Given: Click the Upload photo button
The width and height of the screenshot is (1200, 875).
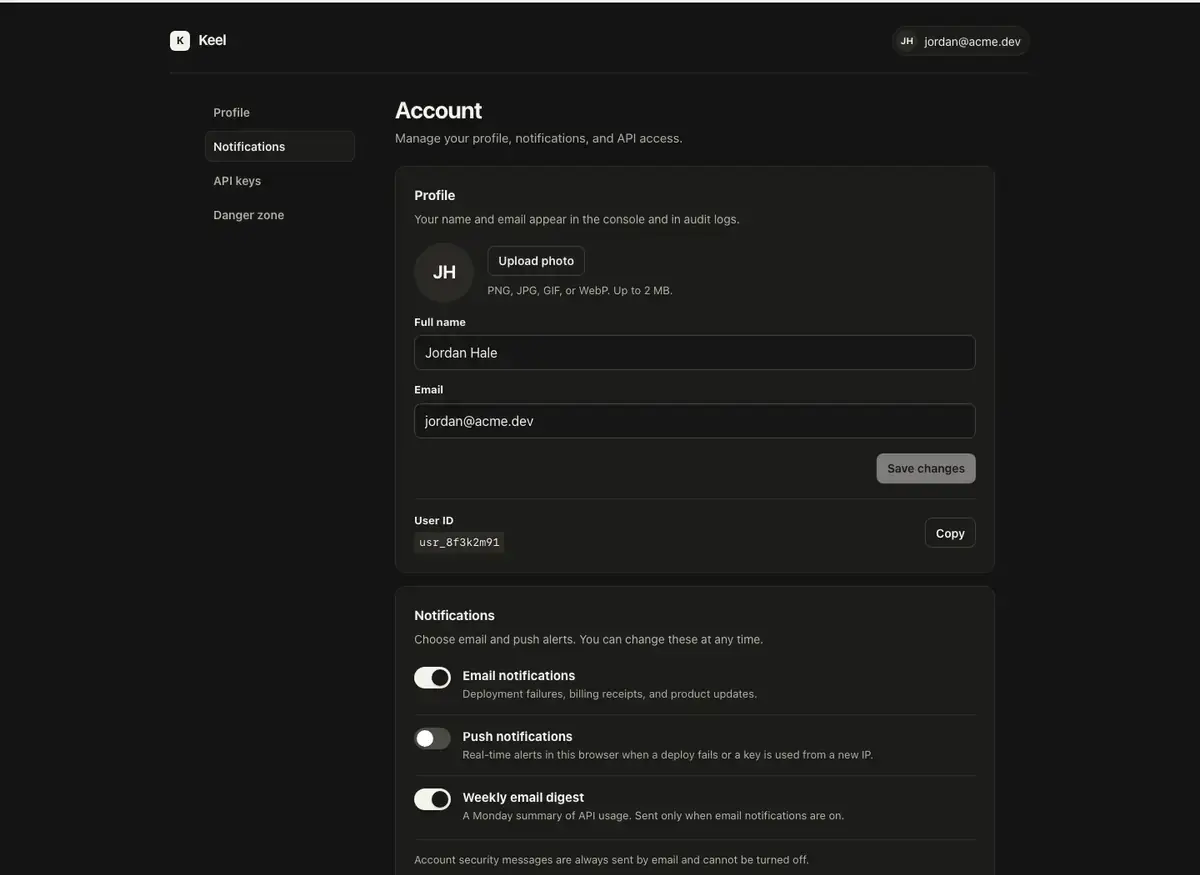Looking at the screenshot, I should (x=536, y=261).
